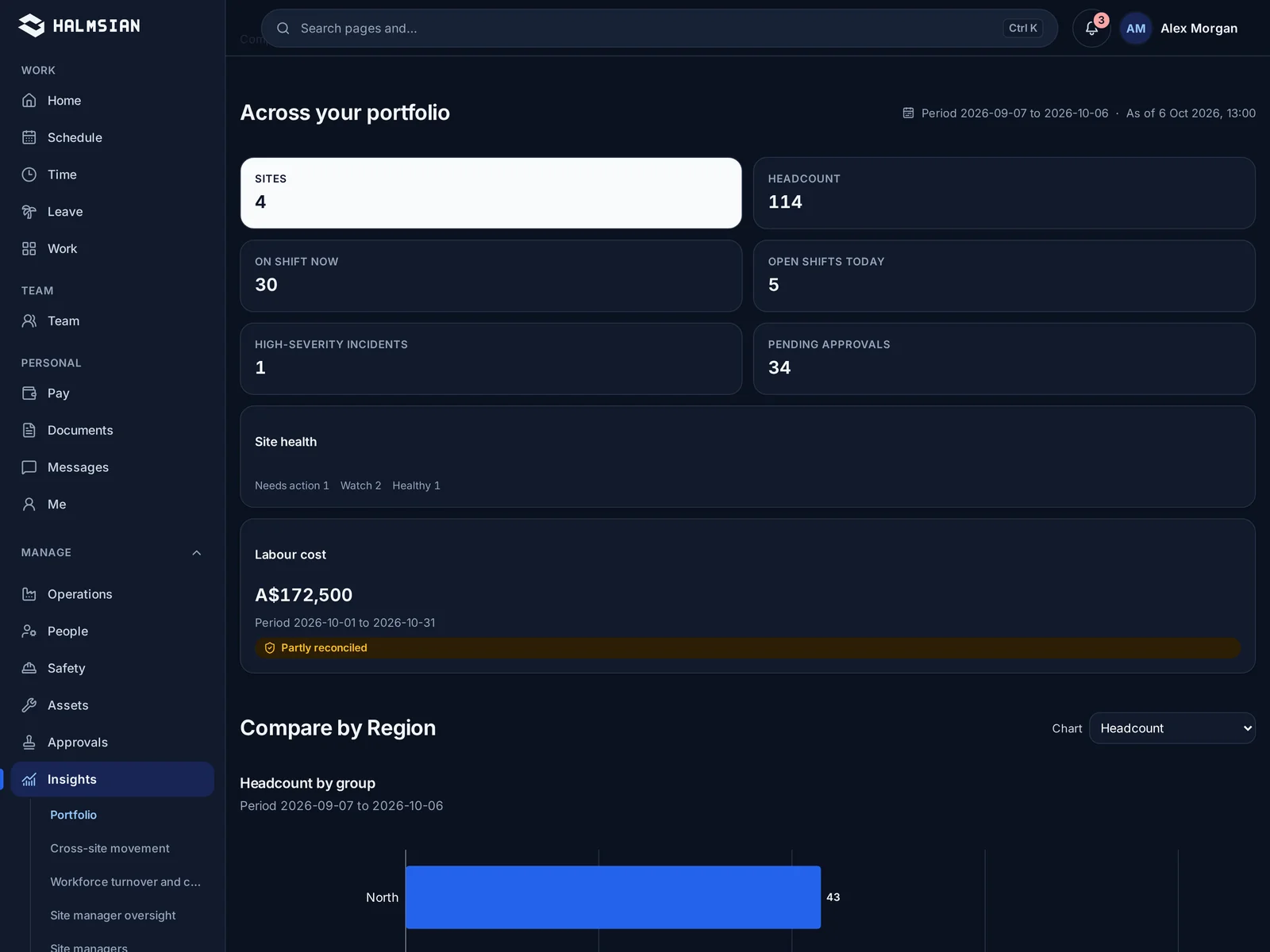1270x952 pixels.
Task: Click the Partly reconciled status bar
Action: [748, 648]
